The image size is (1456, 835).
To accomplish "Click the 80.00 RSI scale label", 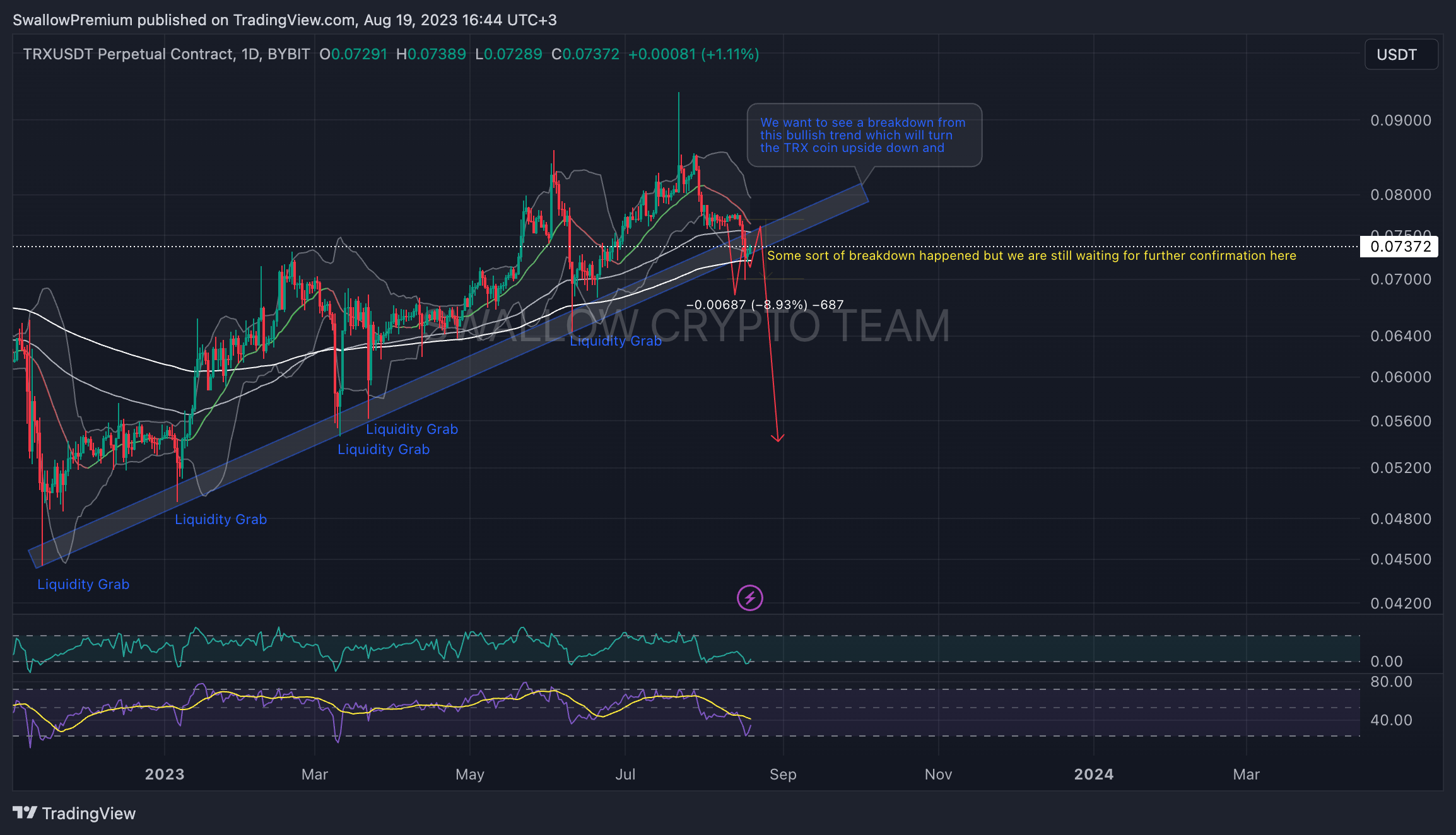I will (1391, 681).
